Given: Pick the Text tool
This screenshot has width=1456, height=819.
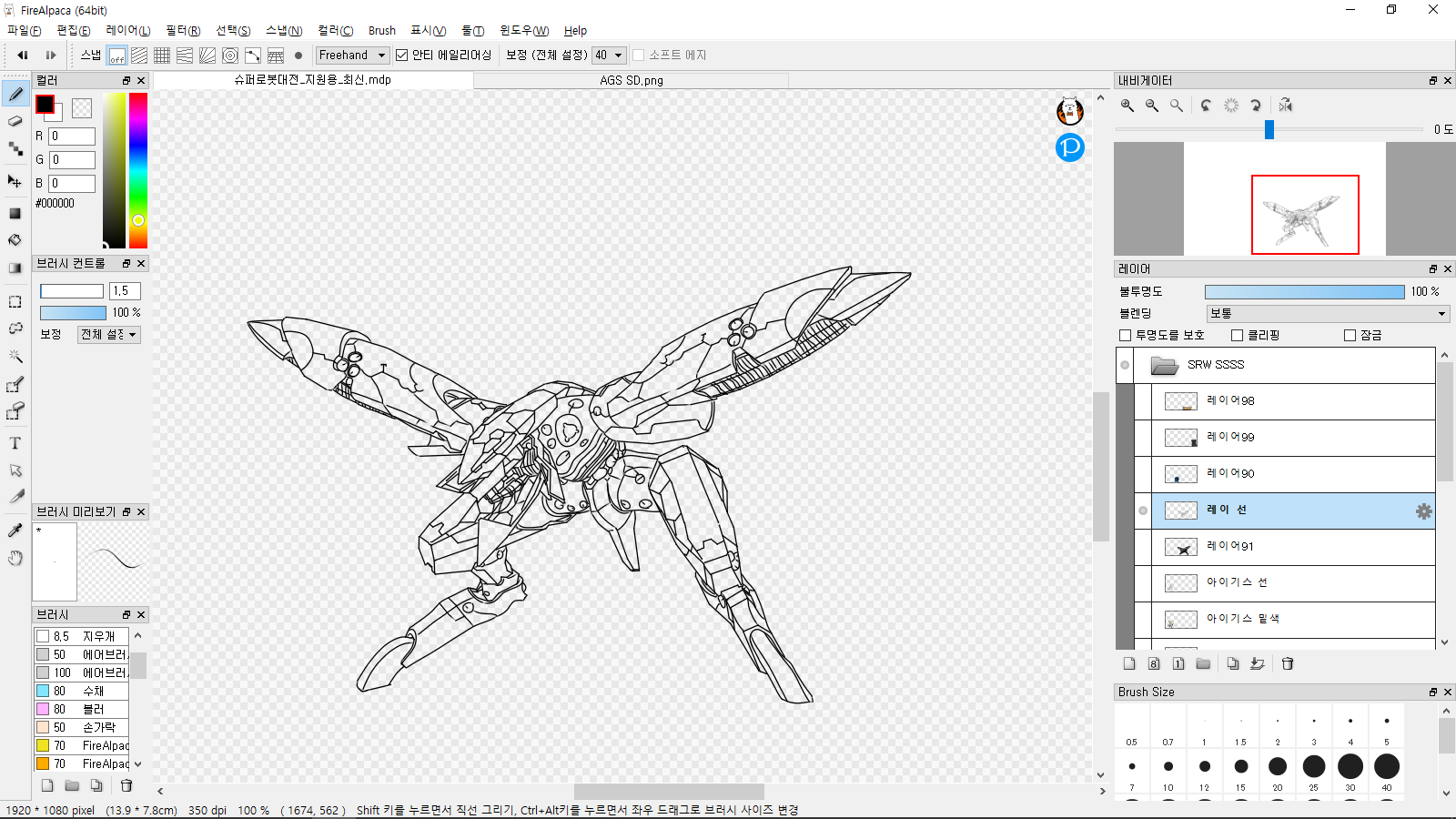Looking at the screenshot, I should 15,443.
